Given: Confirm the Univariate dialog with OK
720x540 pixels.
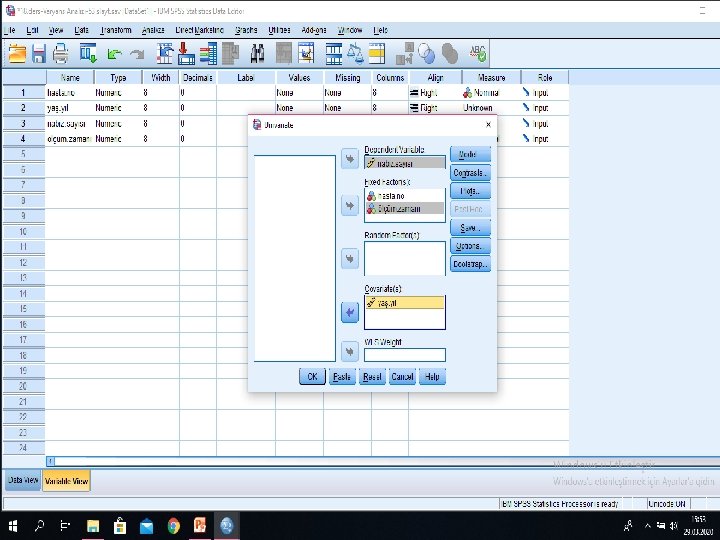Looking at the screenshot, I should click(x=312, y=377).
